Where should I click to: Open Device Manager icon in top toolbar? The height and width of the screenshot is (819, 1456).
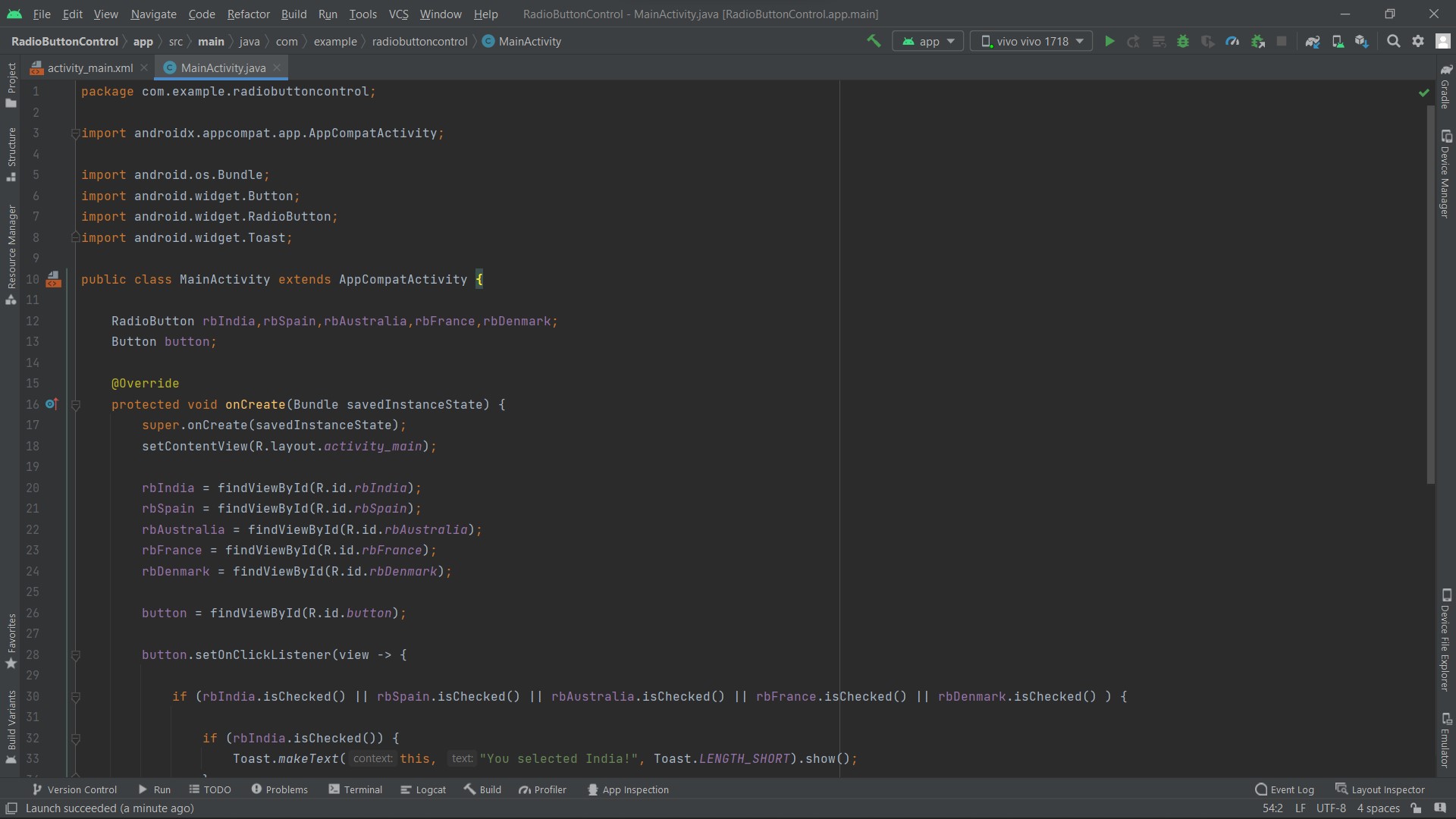1338,41
